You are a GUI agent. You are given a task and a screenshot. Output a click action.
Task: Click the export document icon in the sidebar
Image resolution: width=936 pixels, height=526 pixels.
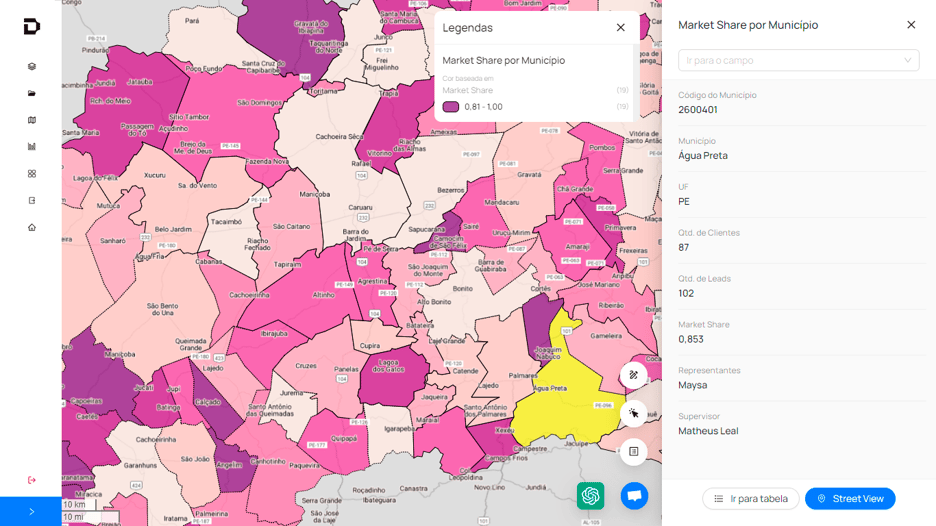[x=32, y=201]
